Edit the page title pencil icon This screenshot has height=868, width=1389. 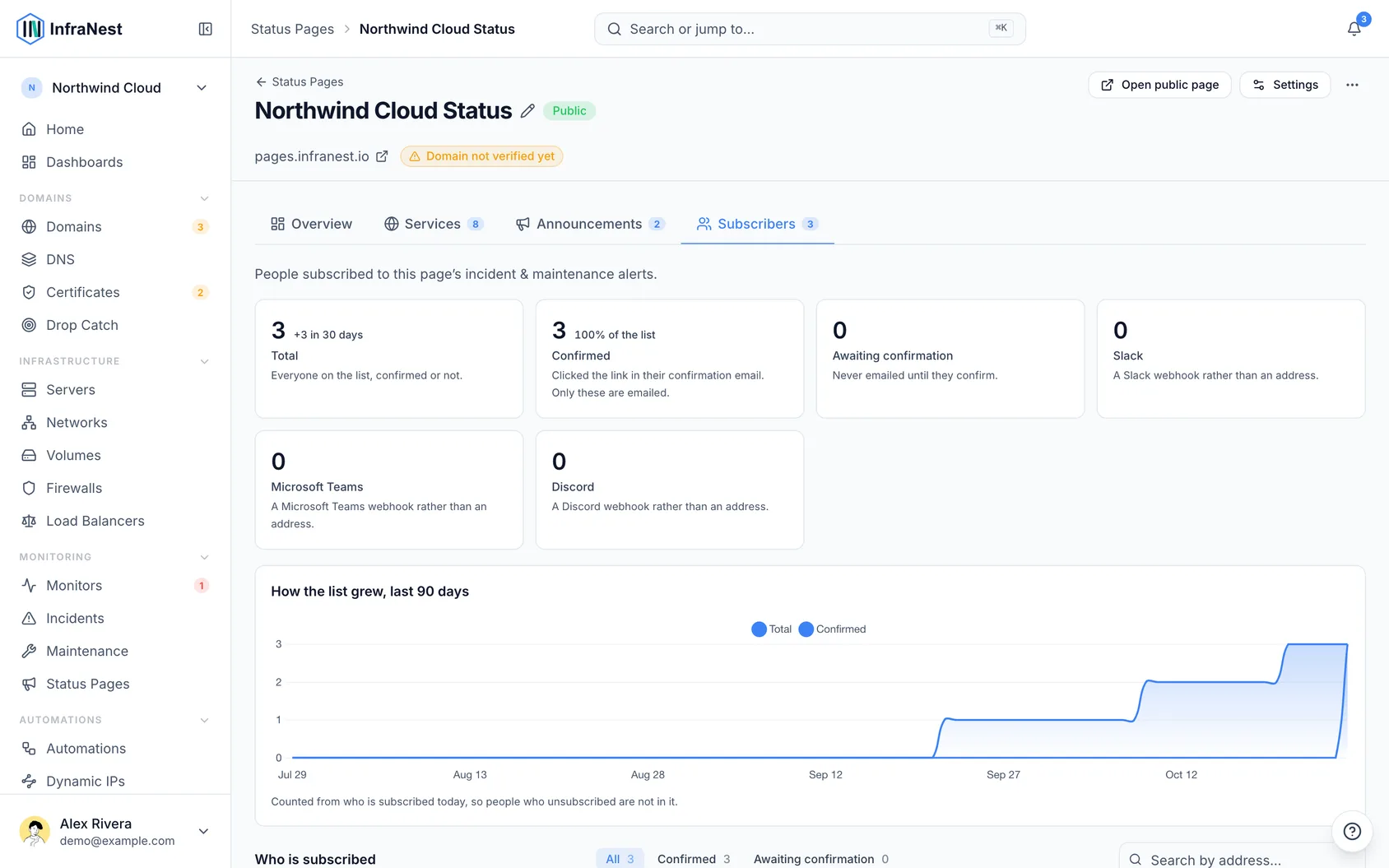pos(527,111)
